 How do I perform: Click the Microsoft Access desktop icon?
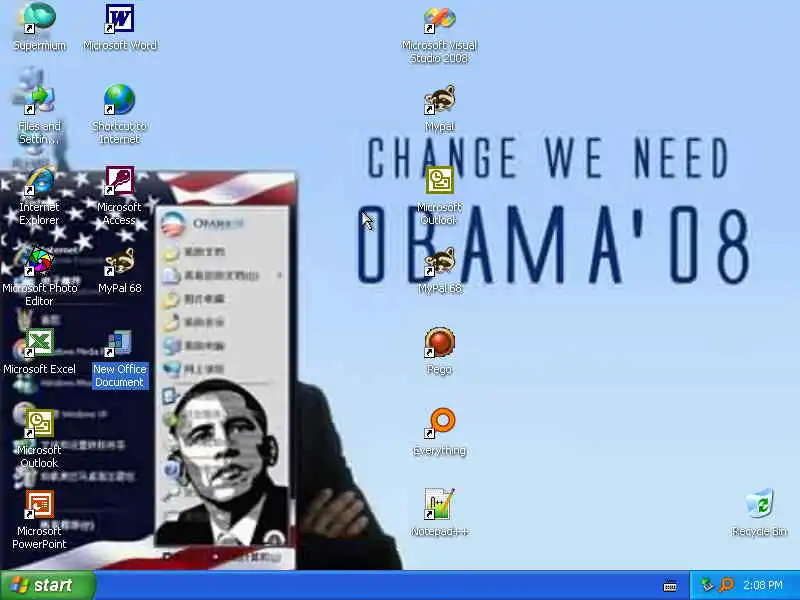(x=119, y=180)
